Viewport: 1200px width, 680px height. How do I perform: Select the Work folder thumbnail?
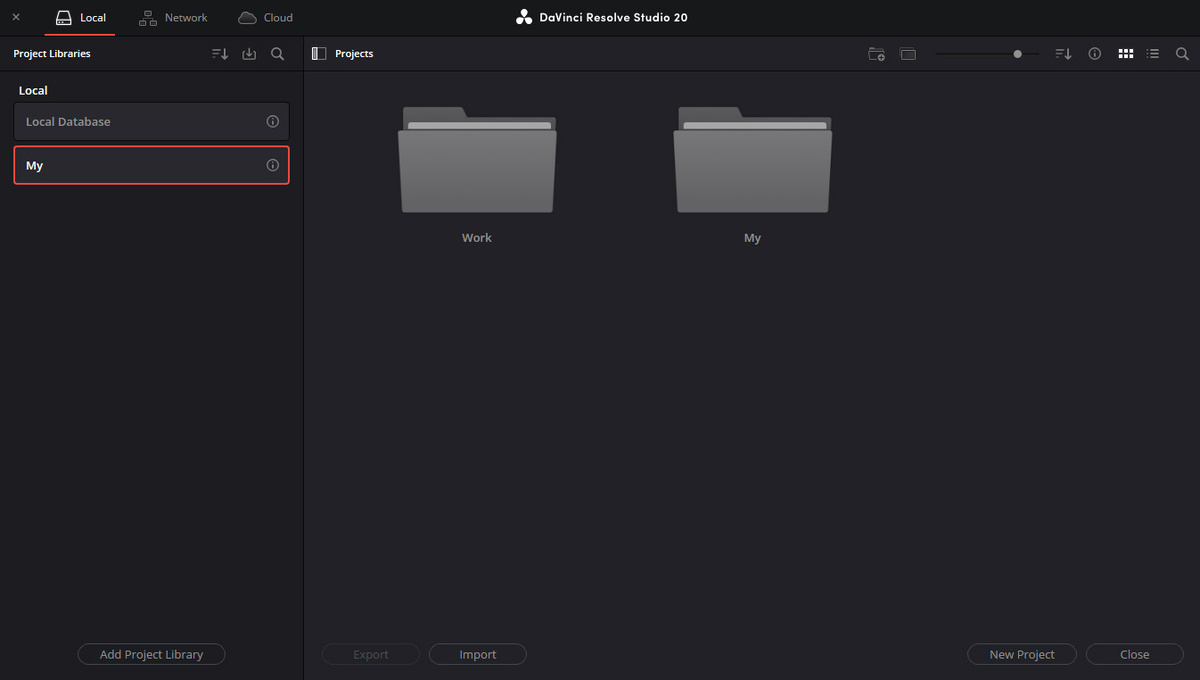pyautogui.click(x=477, y=160)
